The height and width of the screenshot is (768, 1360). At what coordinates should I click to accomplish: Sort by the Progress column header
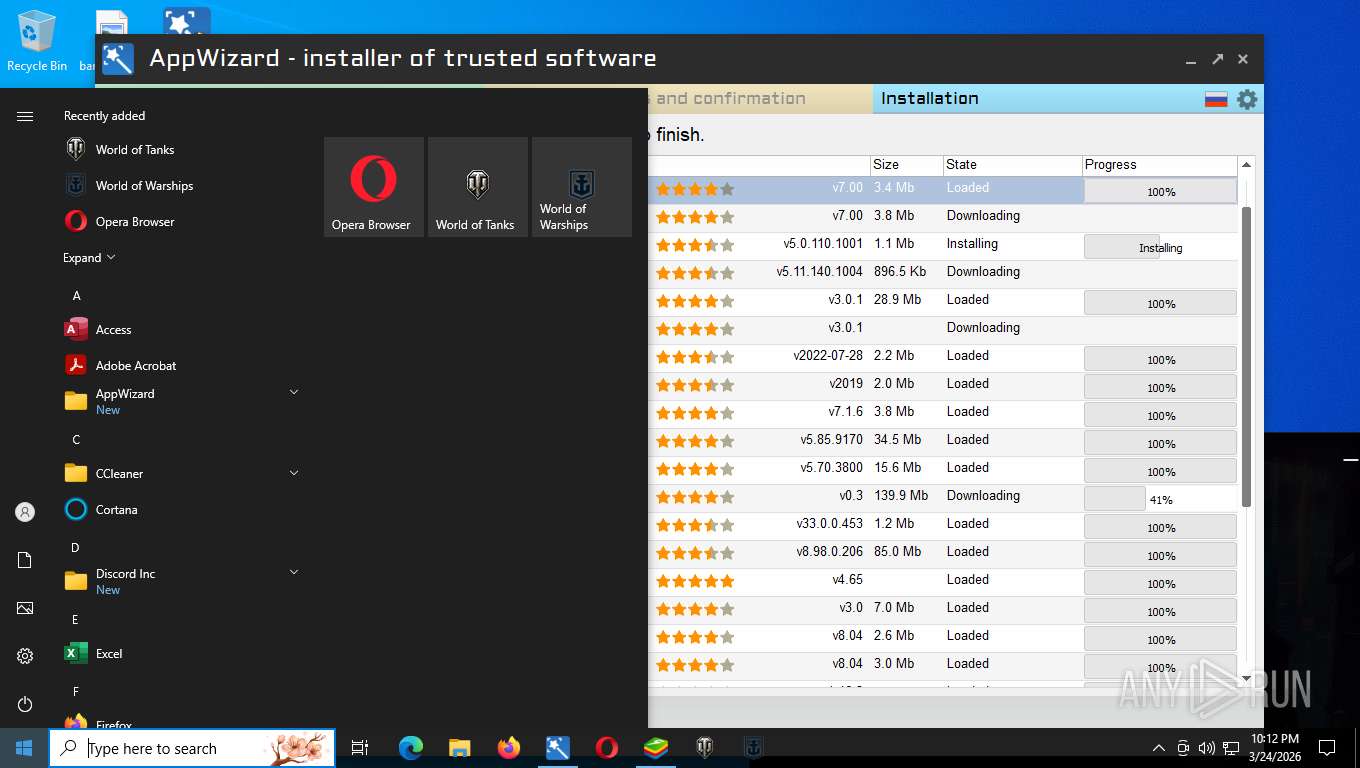[x=1160, y=165]
